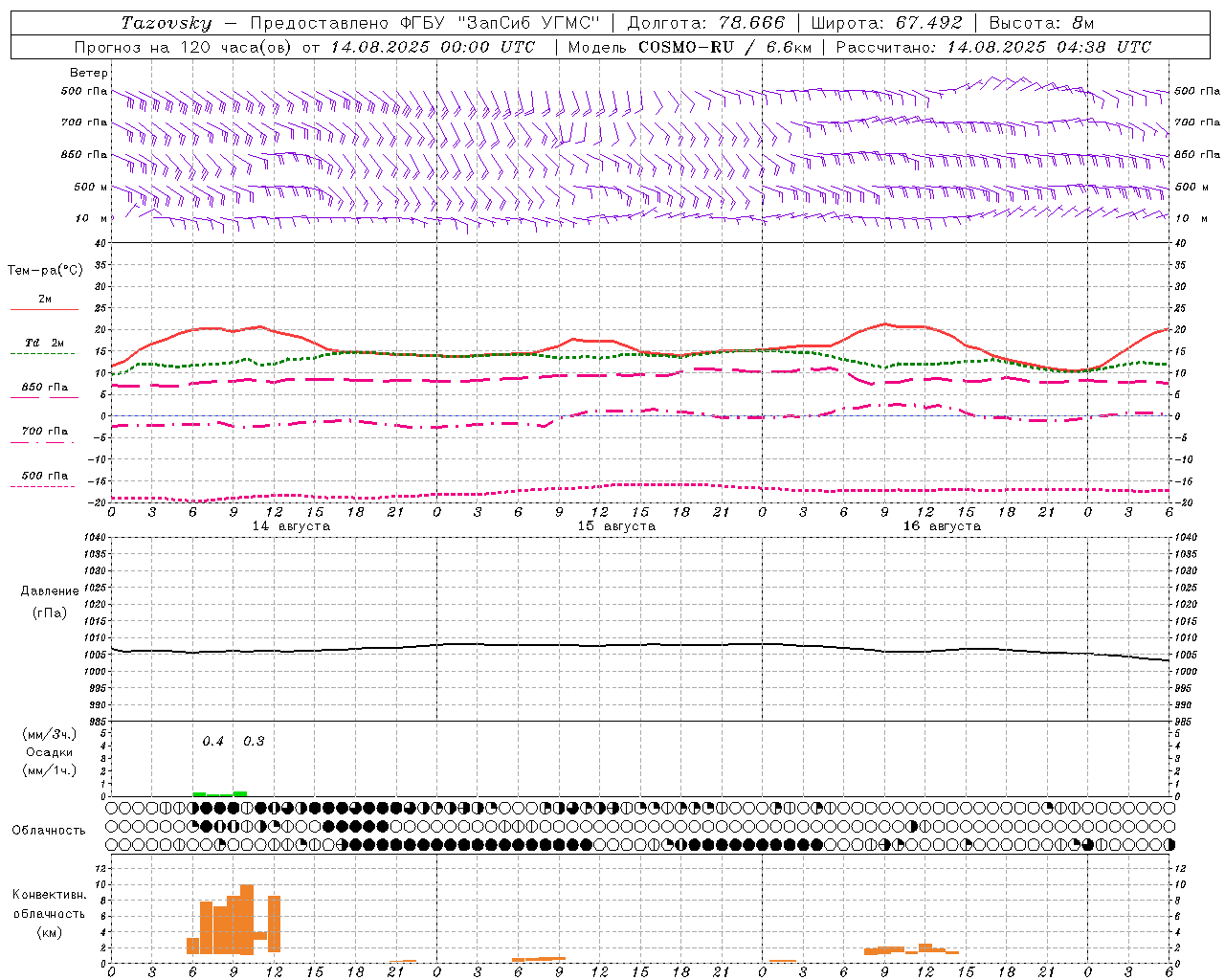
Task: Click the Осадки precipitation label
Action: click(49, 752)
